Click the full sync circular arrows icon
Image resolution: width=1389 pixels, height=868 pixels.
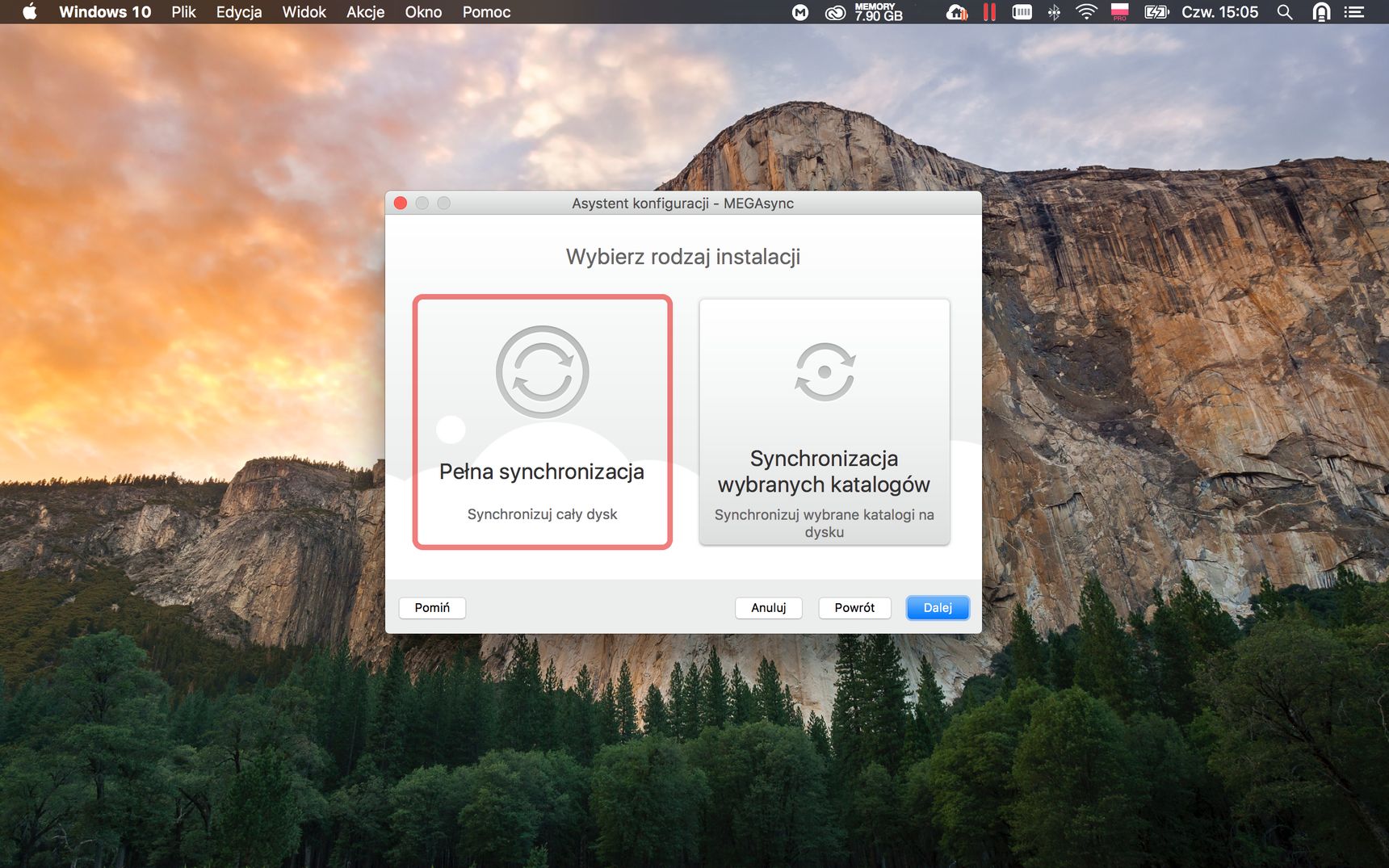[543, 372]
